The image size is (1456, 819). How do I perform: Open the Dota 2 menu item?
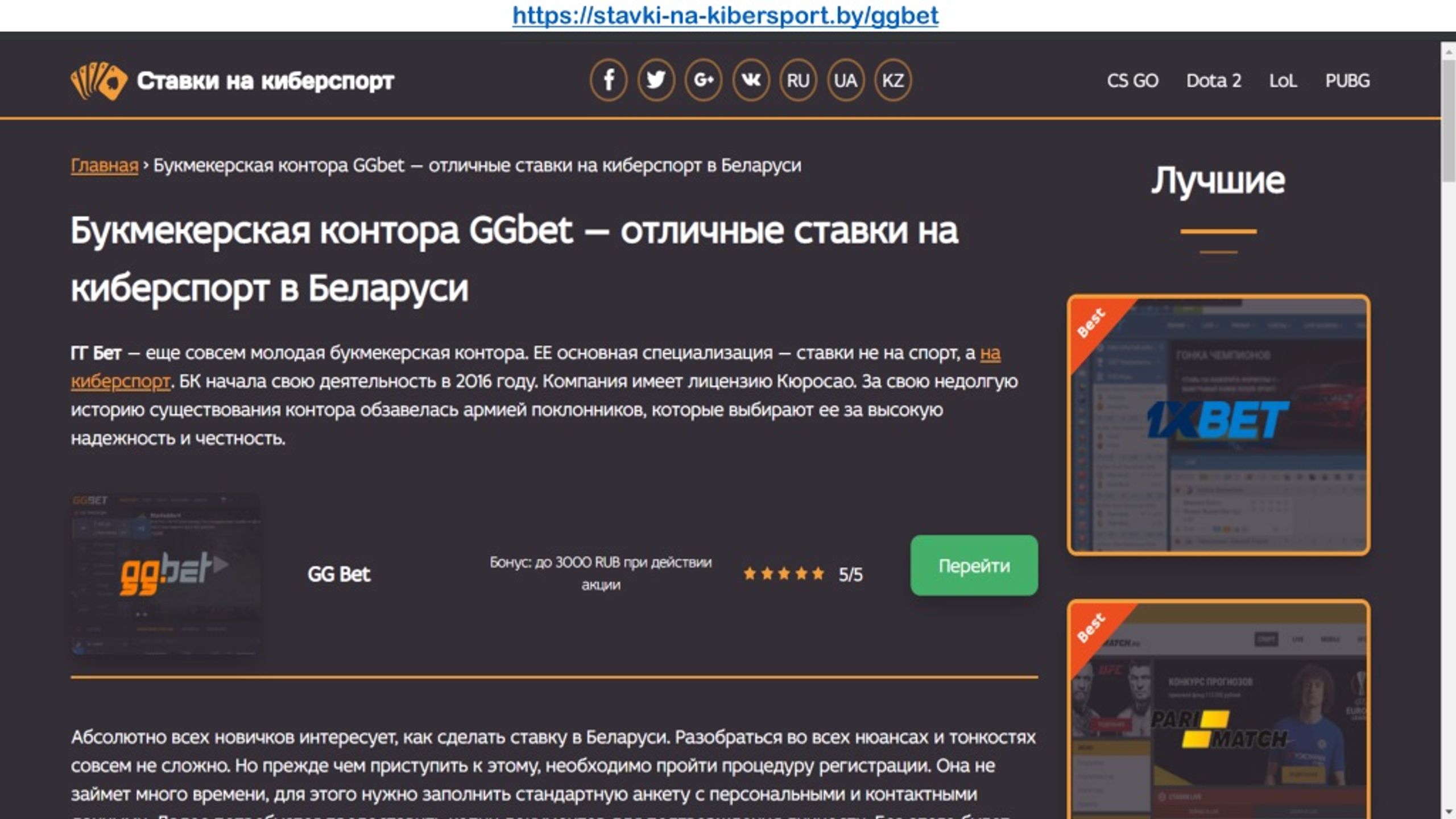1214,81
